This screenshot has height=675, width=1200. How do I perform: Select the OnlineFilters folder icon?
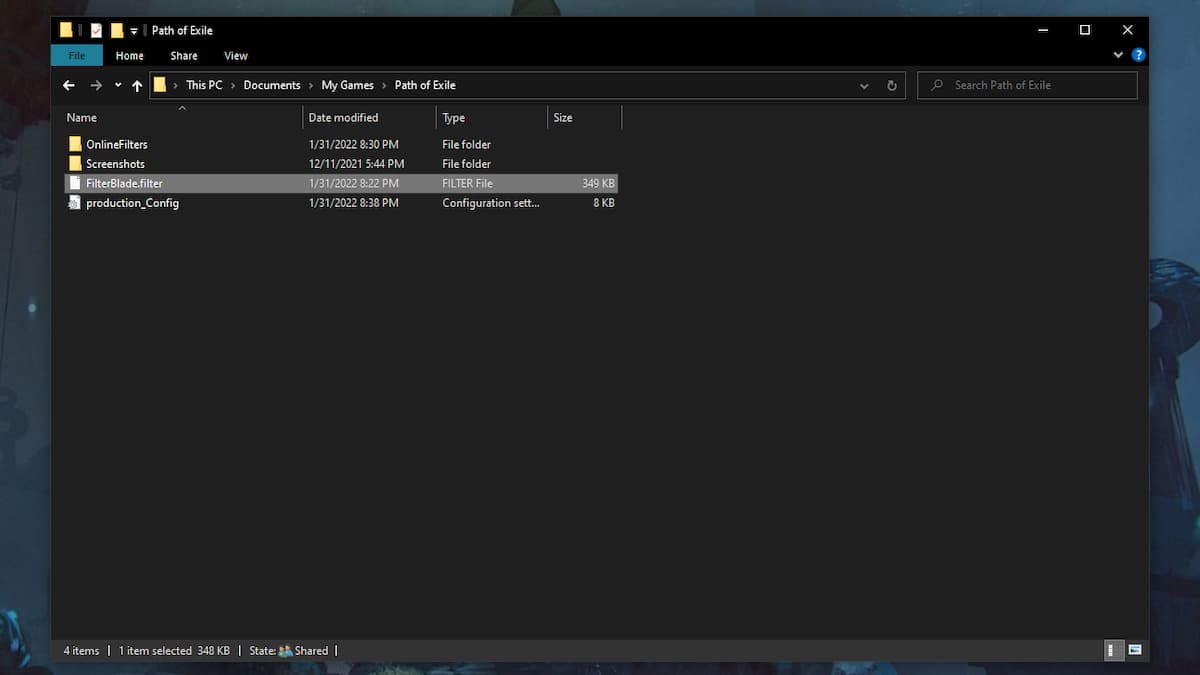click(75, 144)
